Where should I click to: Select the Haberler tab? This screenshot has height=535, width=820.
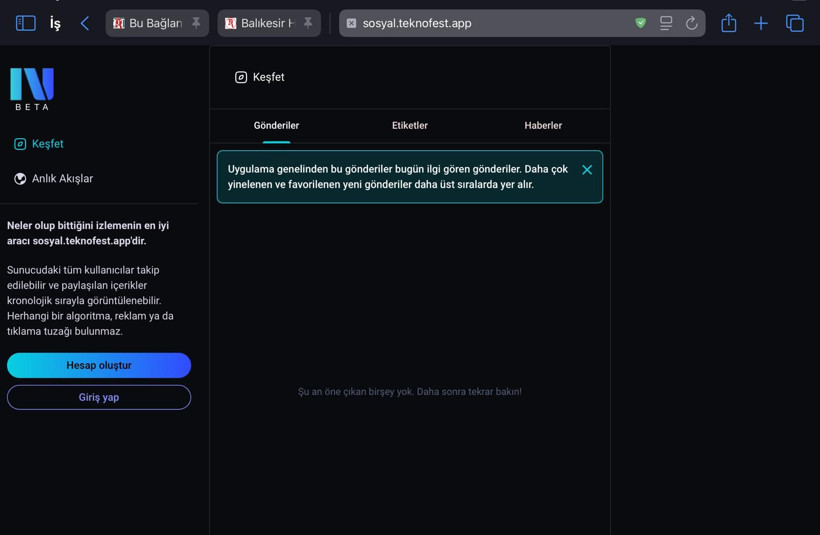543,126
